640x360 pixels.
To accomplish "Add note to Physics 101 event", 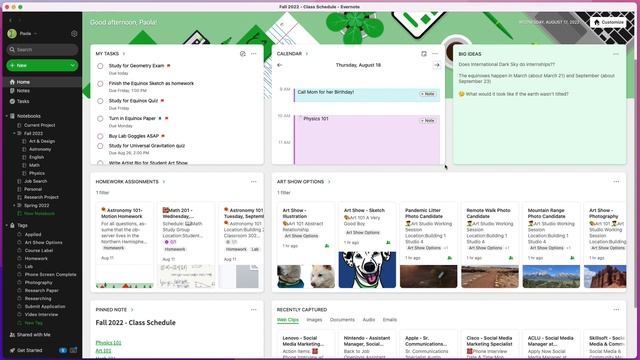I will click(427, 121).
